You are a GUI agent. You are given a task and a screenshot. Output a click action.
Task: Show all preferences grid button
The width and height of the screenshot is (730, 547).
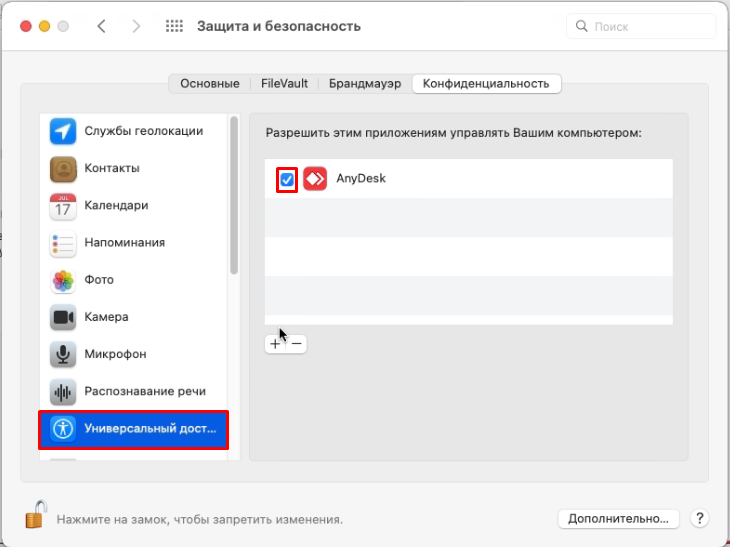pyautogui.click(x=174, y=26)
